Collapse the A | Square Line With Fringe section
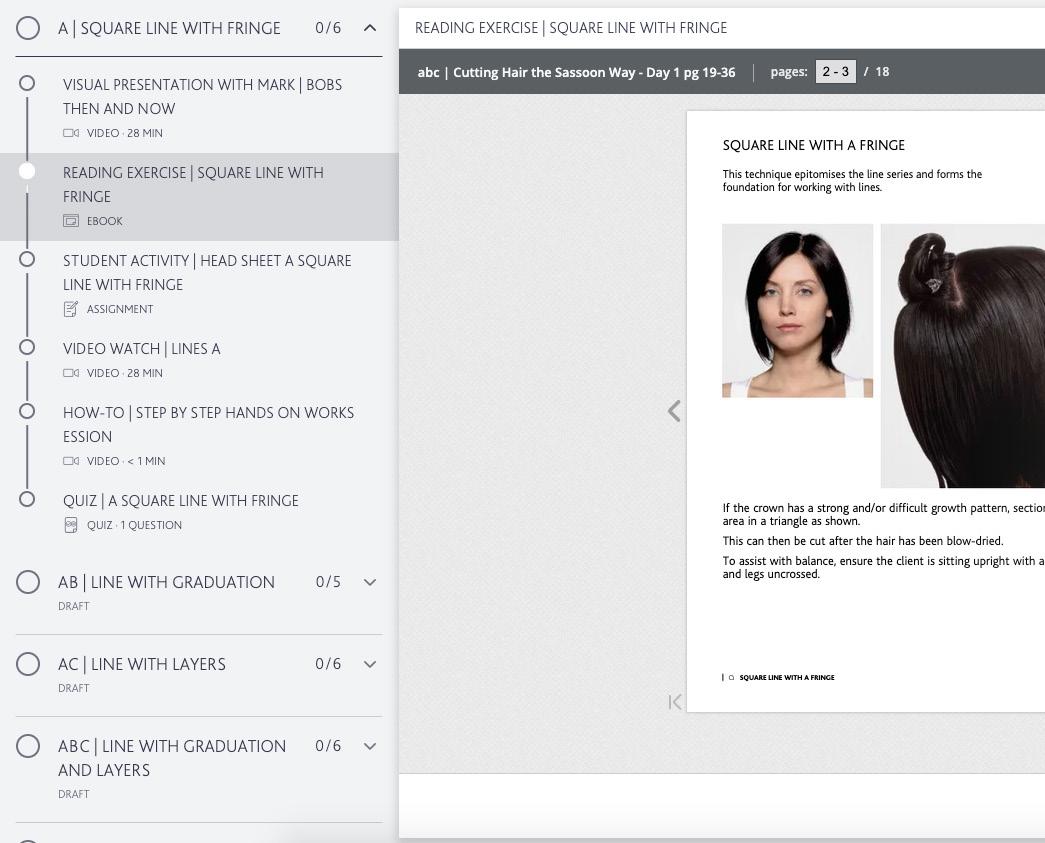 point(370,28)
